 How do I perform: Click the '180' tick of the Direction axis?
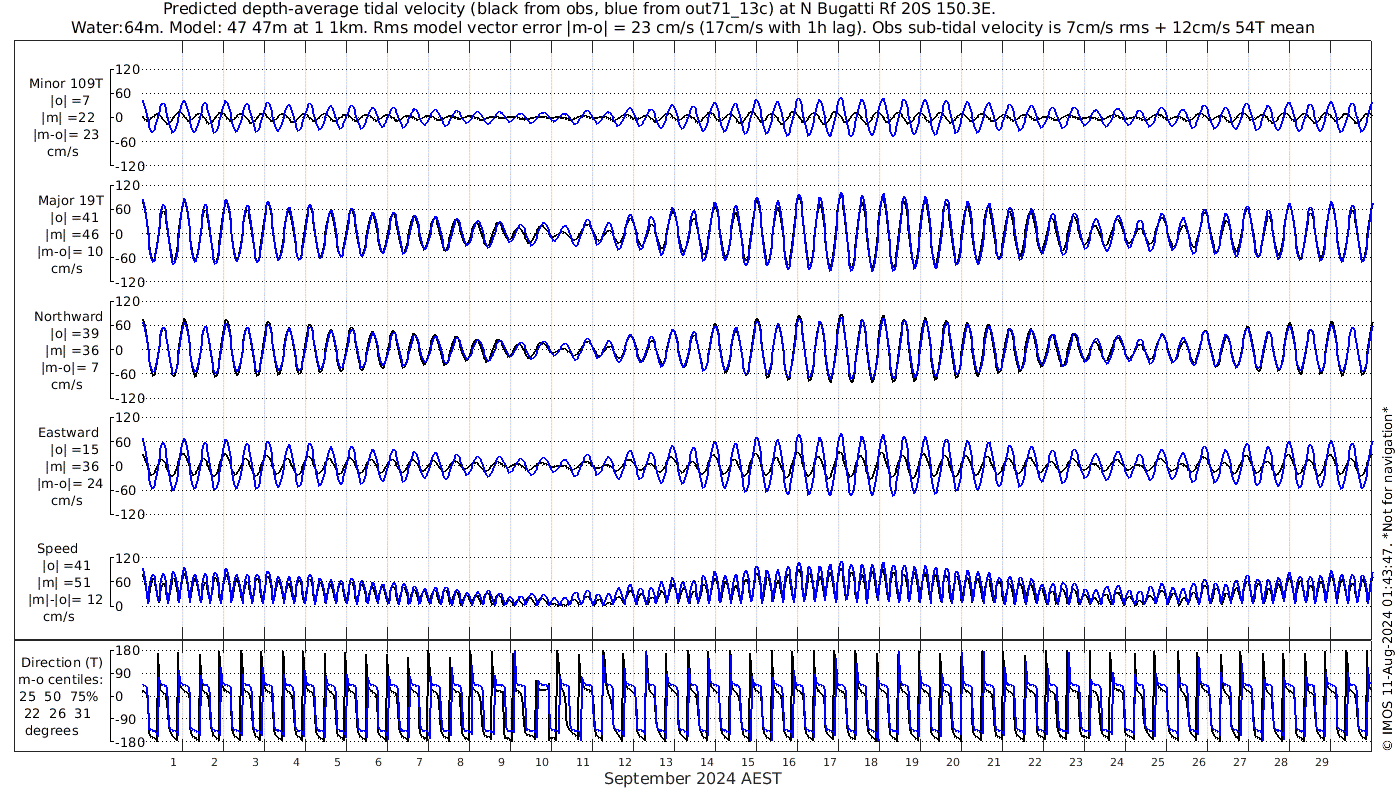coord(127,652)
